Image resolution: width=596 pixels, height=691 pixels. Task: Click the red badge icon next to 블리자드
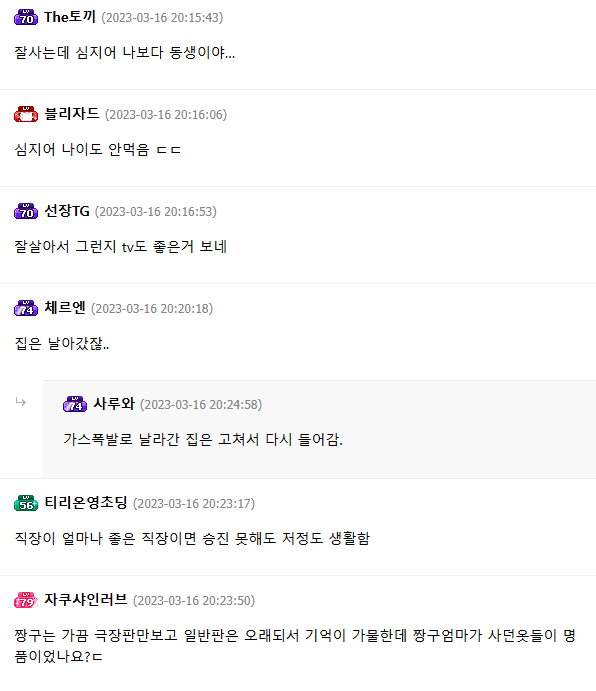coord(26,115)
